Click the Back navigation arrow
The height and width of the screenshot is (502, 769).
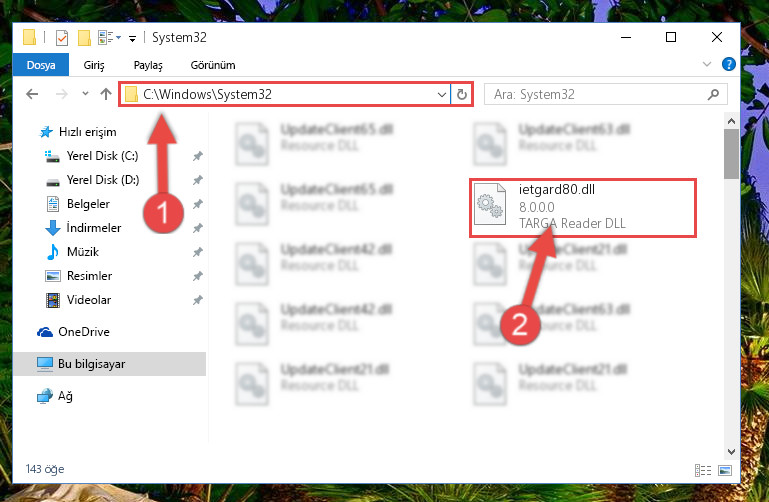coord(32,94)
